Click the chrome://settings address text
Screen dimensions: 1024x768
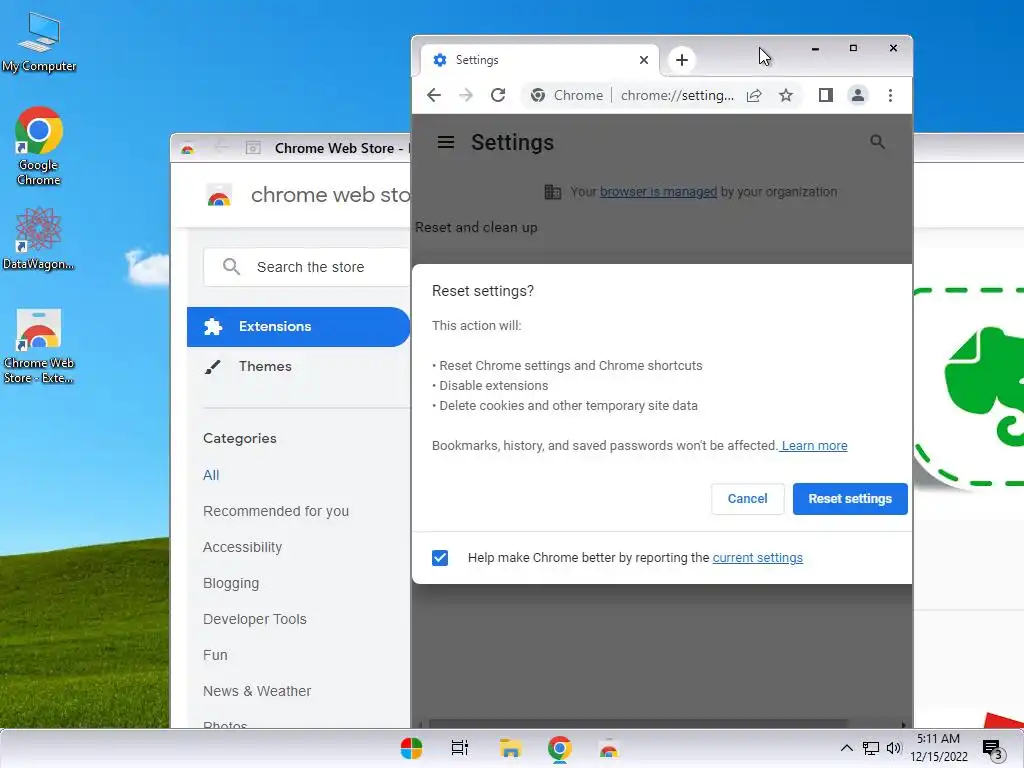pos(677,95)
